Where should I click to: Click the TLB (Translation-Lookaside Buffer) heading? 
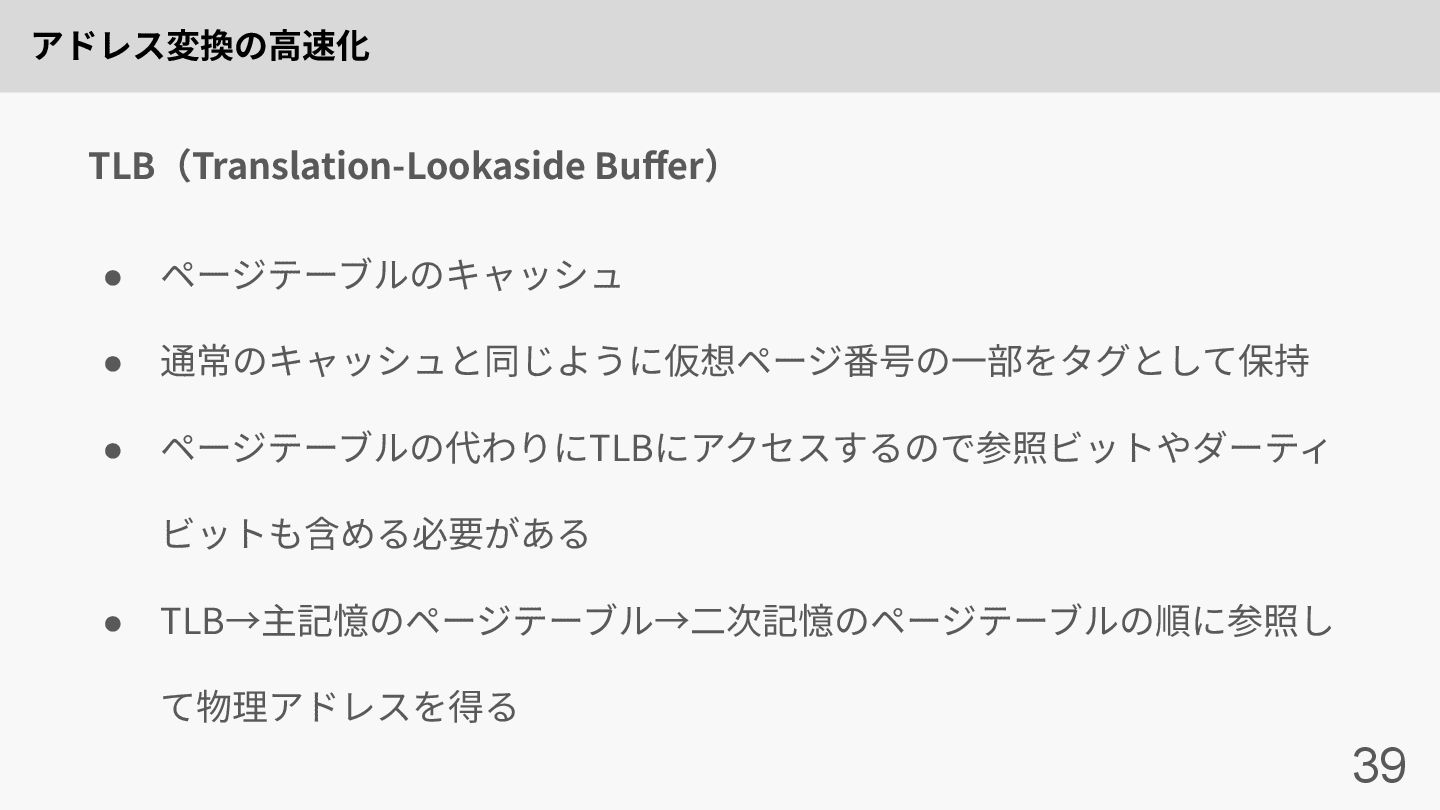tap(405, 165)
